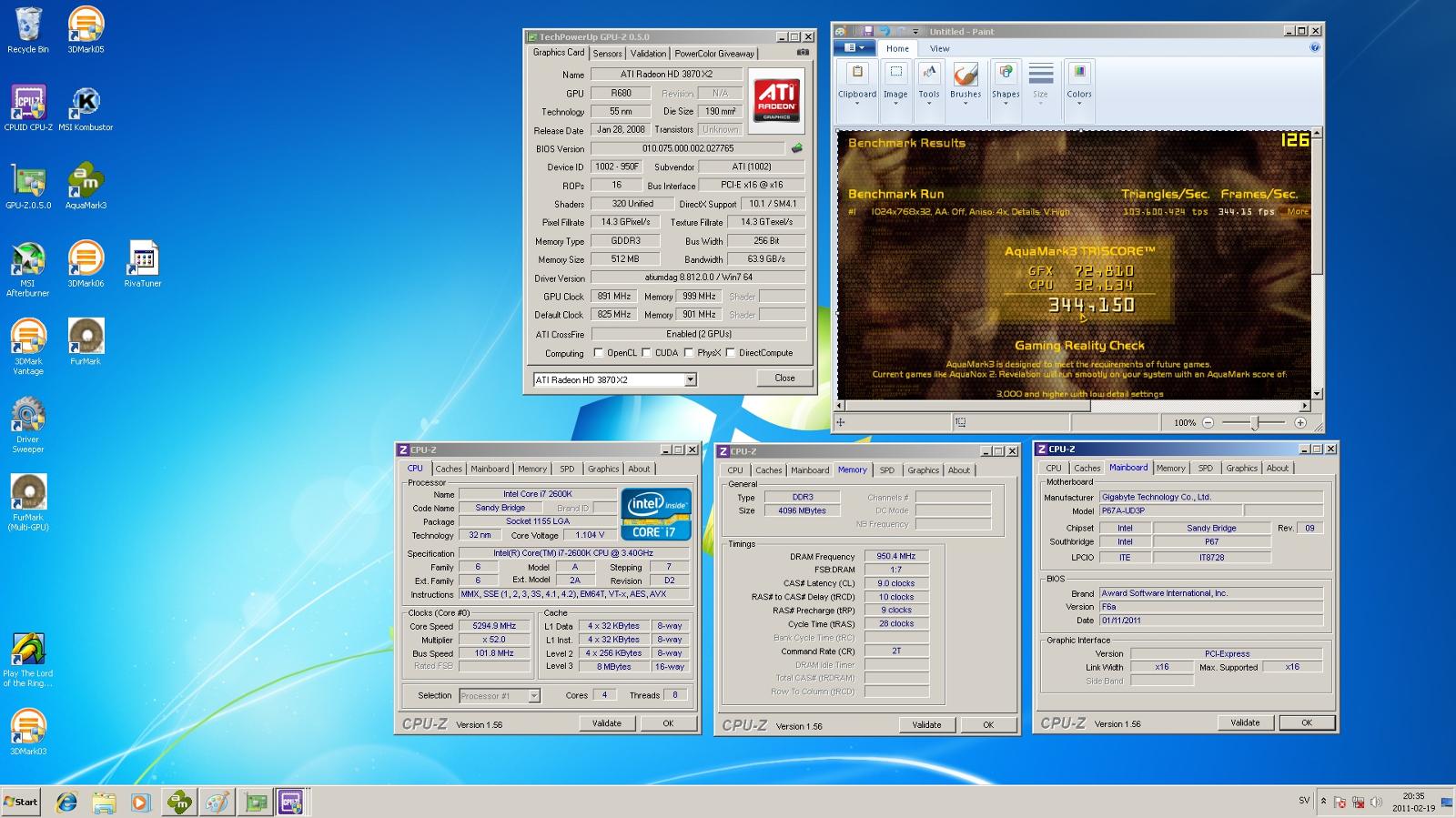Open Internet Explorer from the taskbar
The height and width of the screenshot is (818, 1456).
tap(66, 803)
